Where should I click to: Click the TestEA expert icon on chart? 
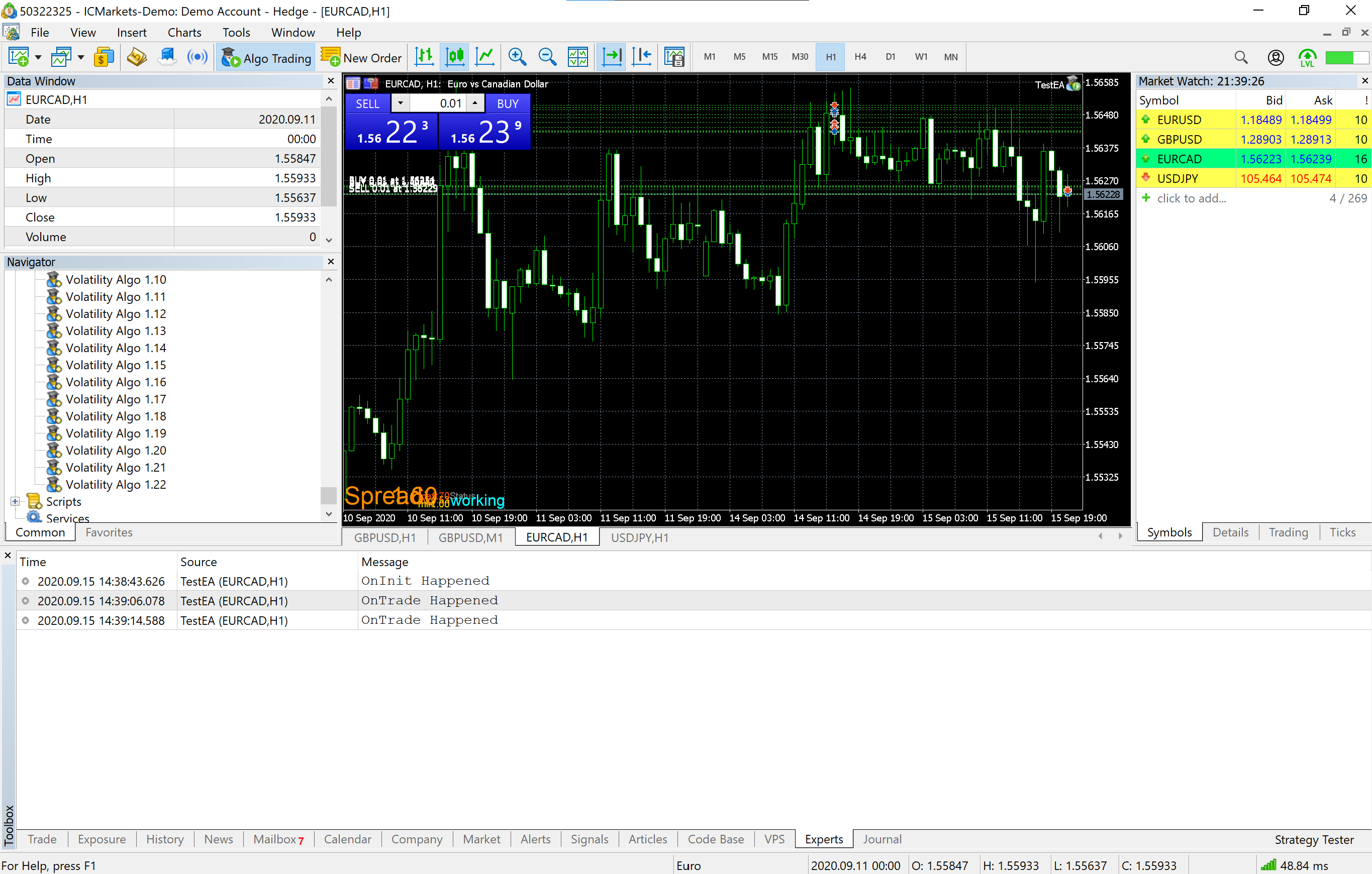1073,84
